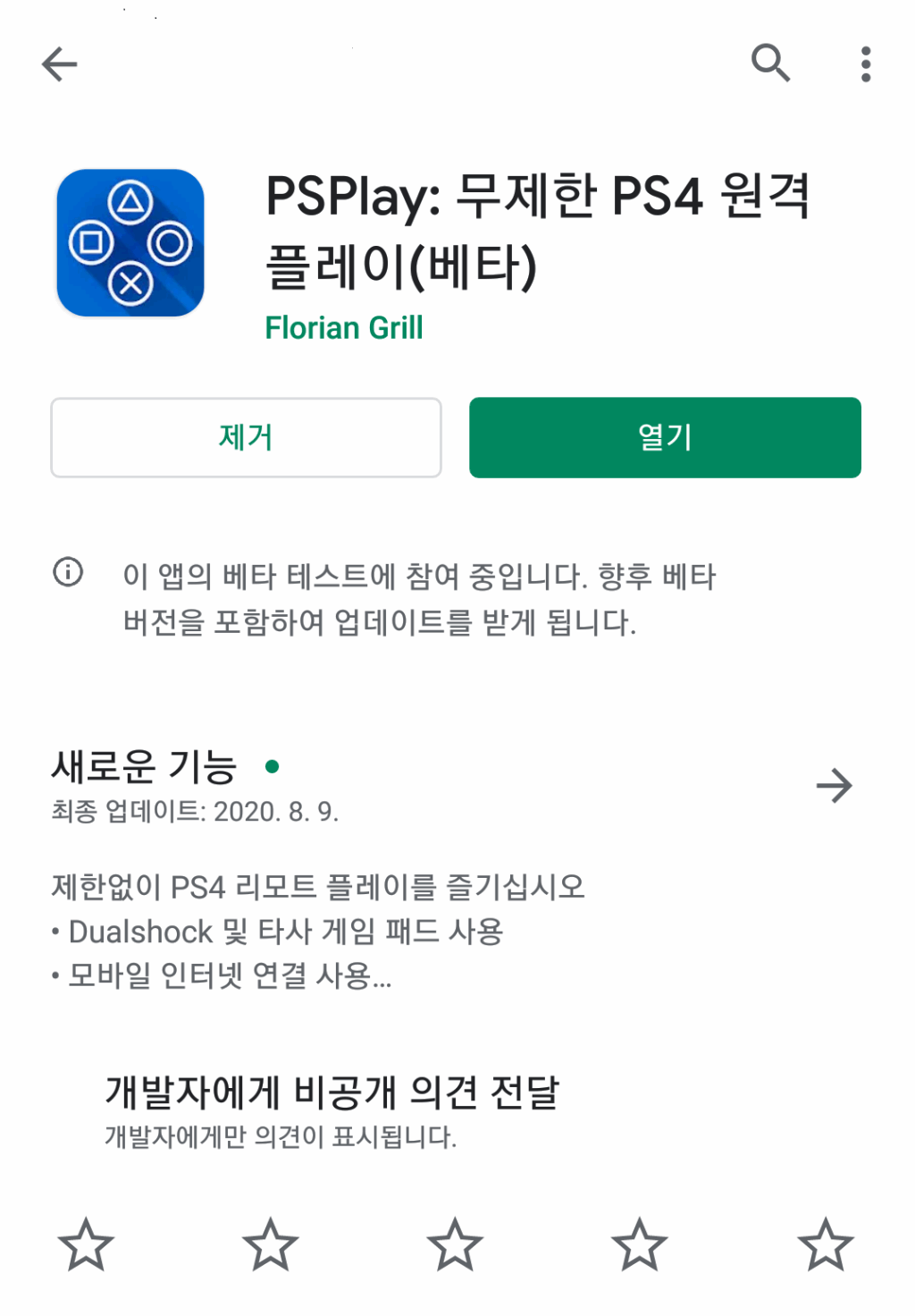Tap 개발자에게 비공개 의견 전달 heading
The width and height of the screenshot is (915, 1316).
tap(332, 1092)
